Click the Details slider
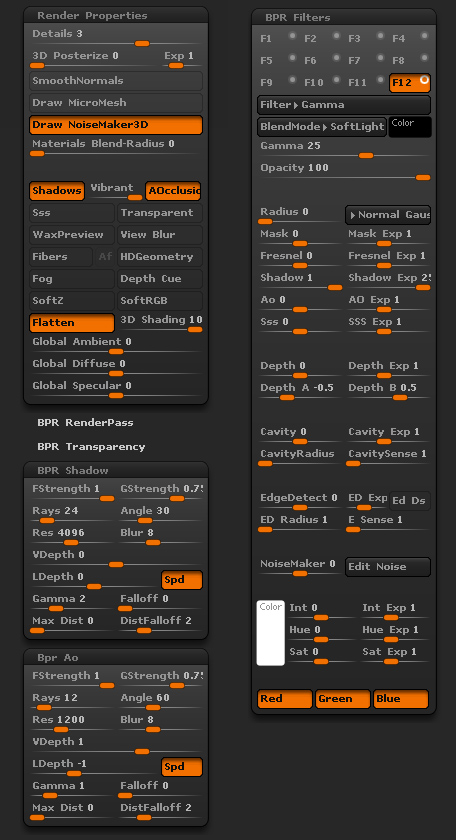456x840 pixels. pyautogui.click(x=116, y=38)
